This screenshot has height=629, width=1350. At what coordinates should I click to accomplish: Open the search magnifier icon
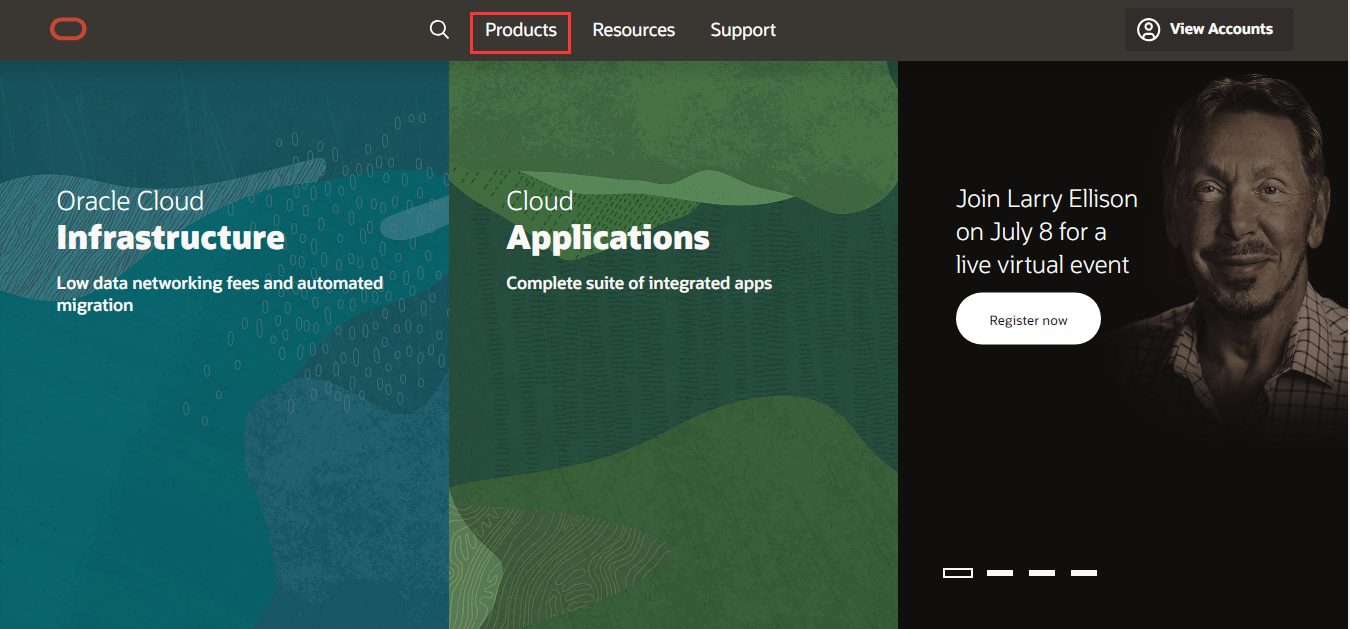tap(439, 30)
